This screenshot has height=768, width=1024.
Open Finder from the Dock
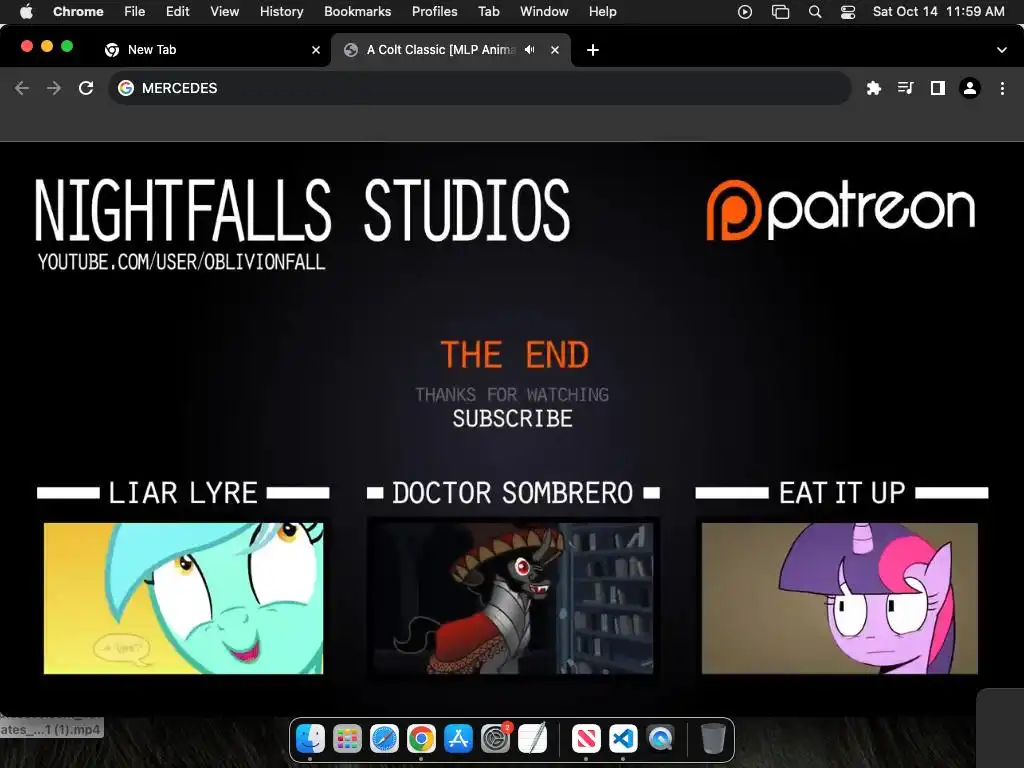(310, 739)
